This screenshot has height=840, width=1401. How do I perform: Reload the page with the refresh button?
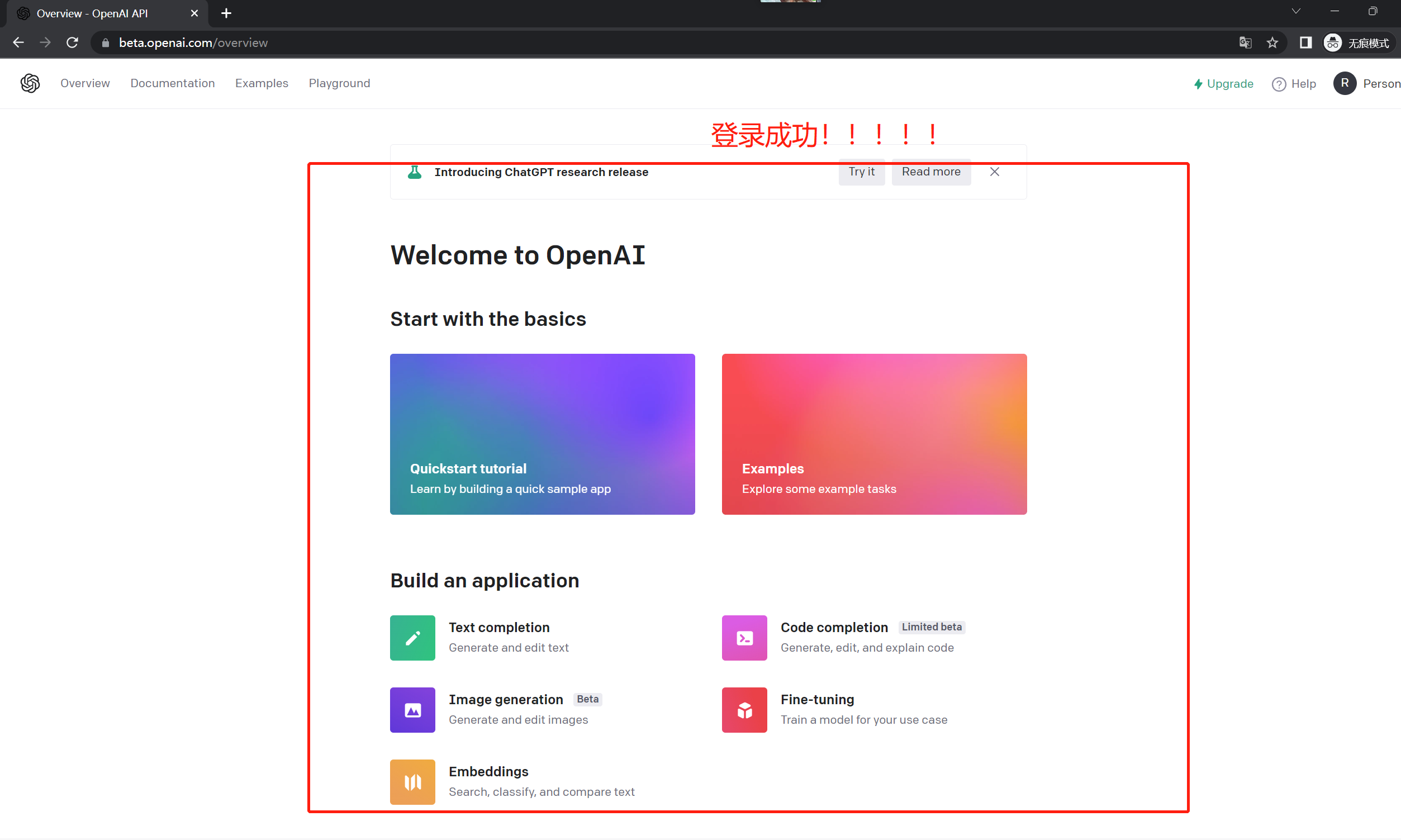click(72, 42)
